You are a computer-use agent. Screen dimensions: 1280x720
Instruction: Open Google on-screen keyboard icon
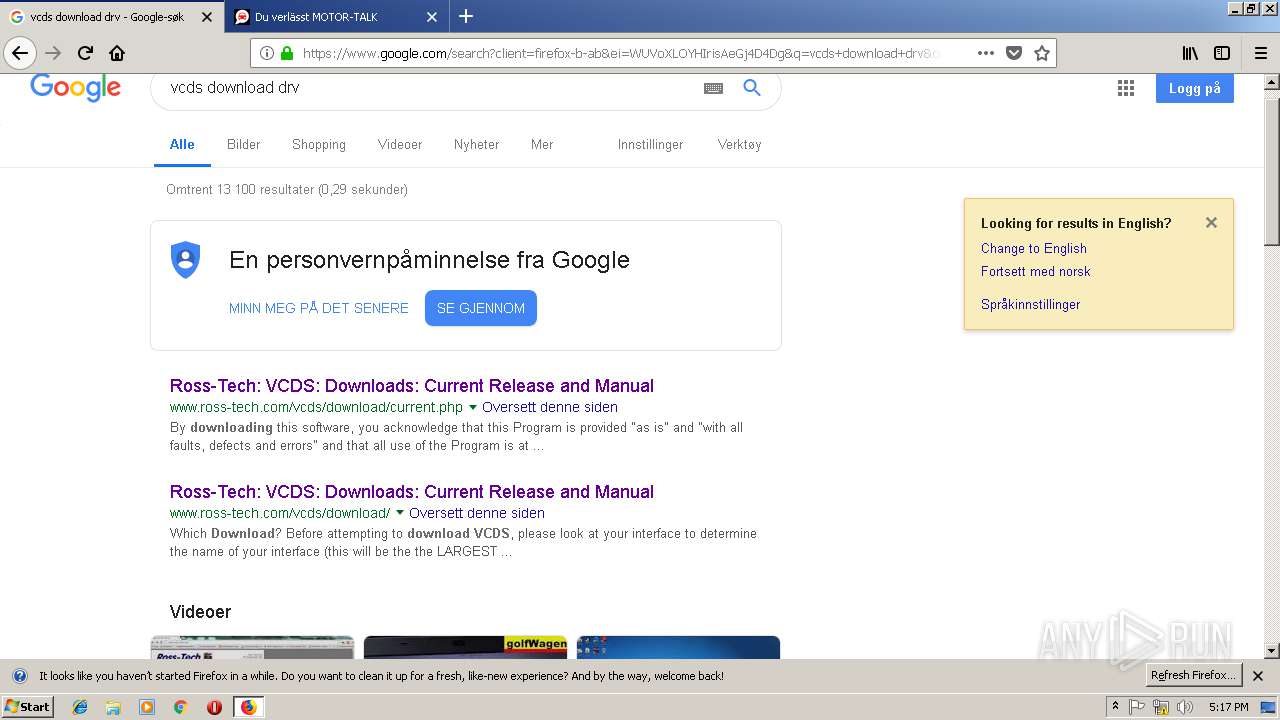tap(713, 88)
